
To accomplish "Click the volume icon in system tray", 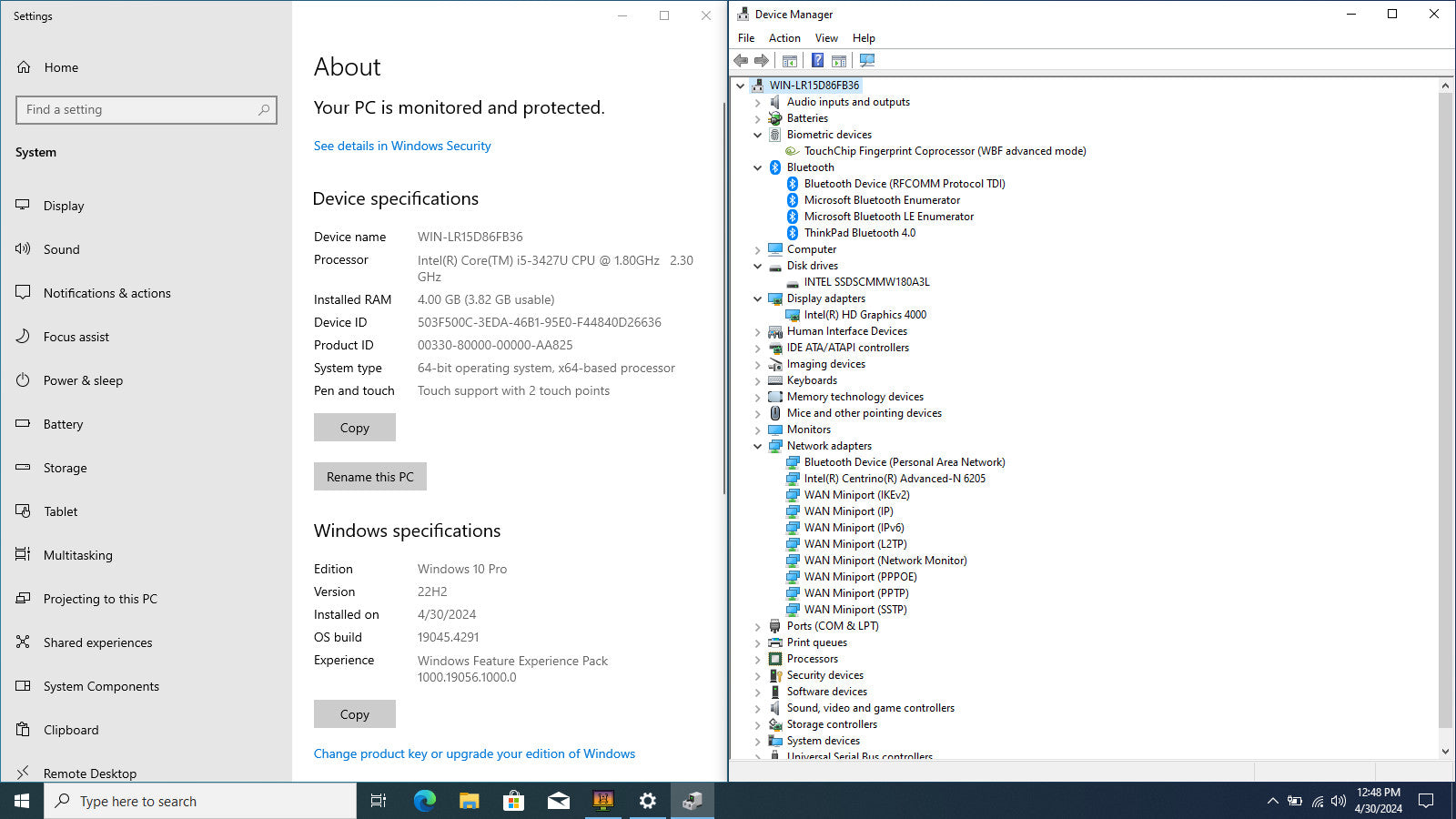I will point(1338,801).
